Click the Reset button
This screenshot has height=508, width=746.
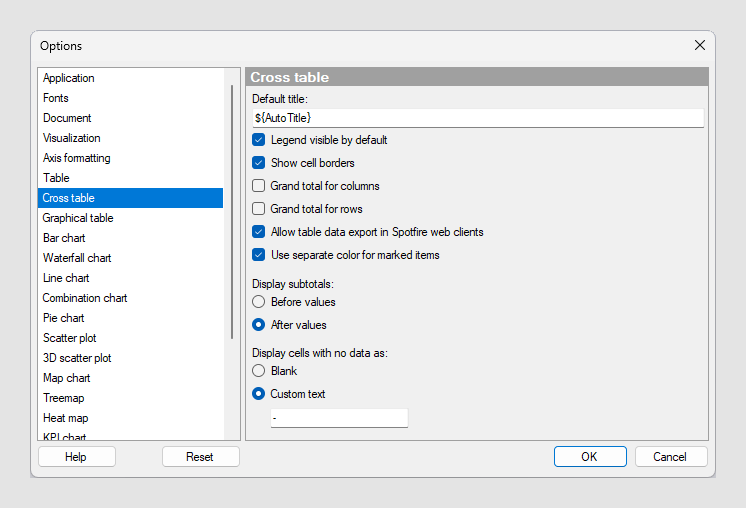coord(200,457)
